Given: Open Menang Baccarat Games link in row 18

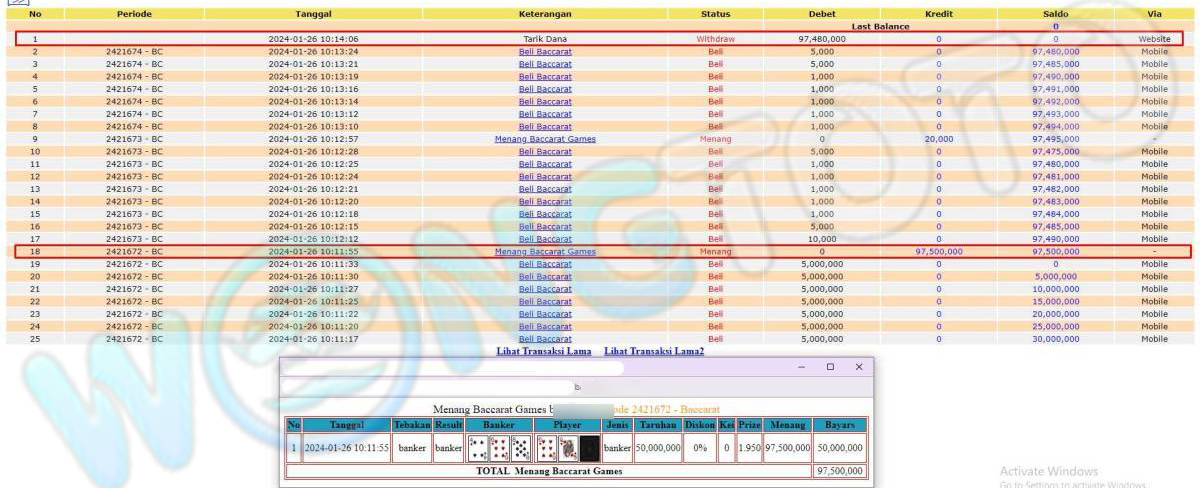Looking at the screenshot, I should [x=545, y=251].
